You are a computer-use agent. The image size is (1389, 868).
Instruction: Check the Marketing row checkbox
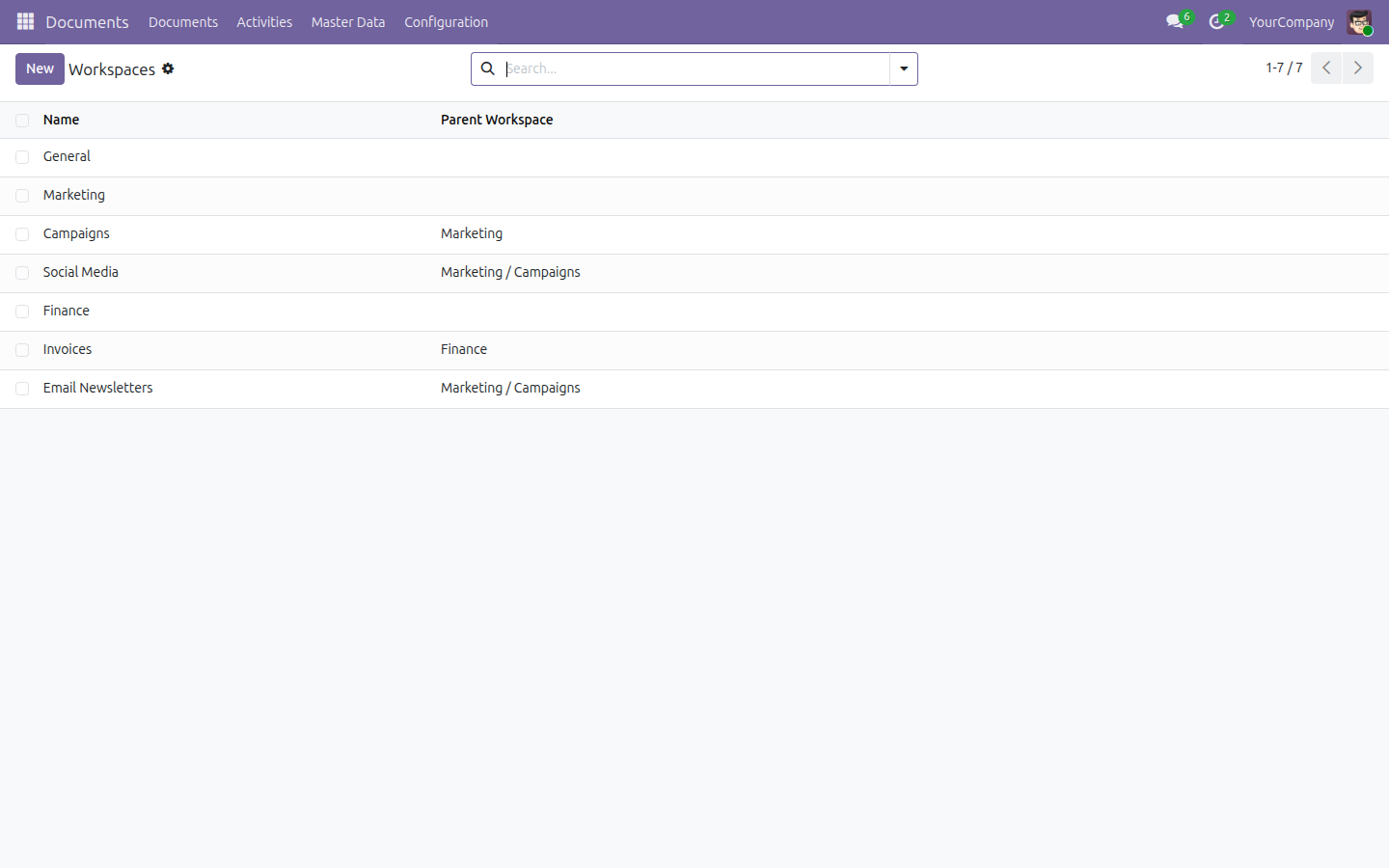[x=22, y=196]
